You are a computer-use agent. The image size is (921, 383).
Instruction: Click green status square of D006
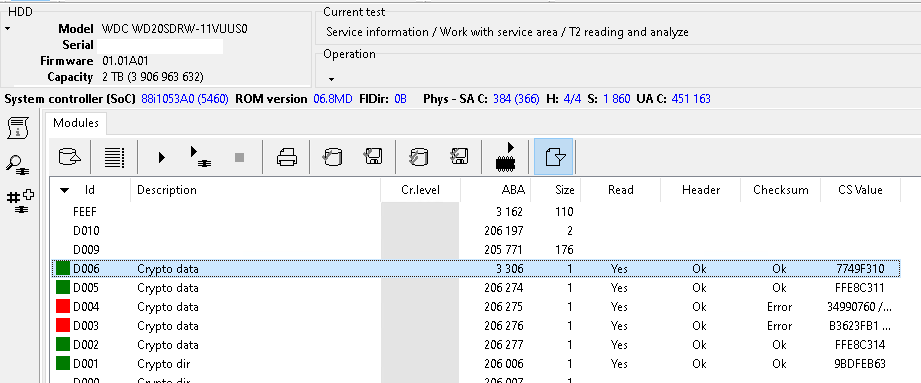[63, 269]
